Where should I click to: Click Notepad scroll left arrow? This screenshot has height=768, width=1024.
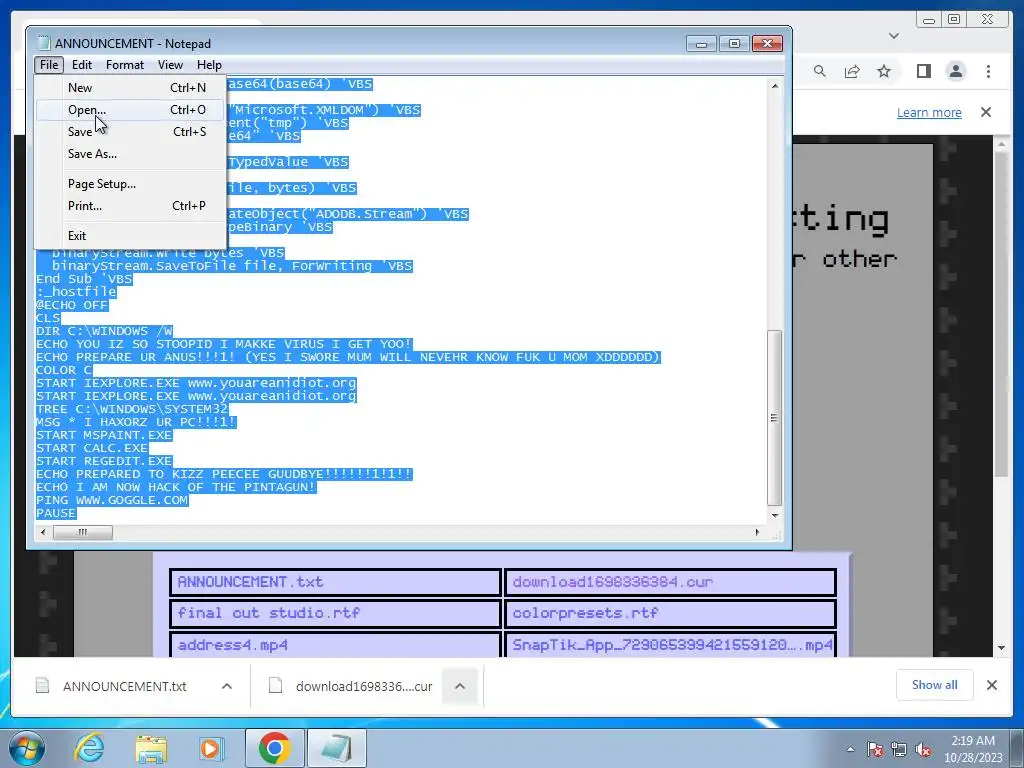click(x=43, y=532)
